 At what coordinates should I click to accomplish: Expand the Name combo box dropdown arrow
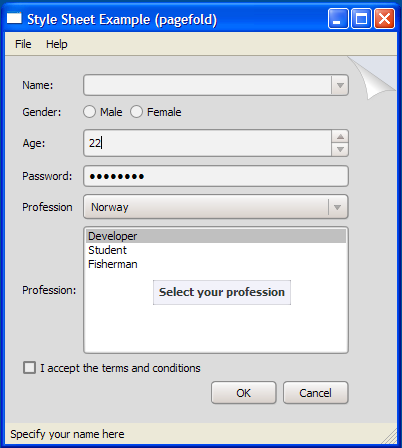340,85
